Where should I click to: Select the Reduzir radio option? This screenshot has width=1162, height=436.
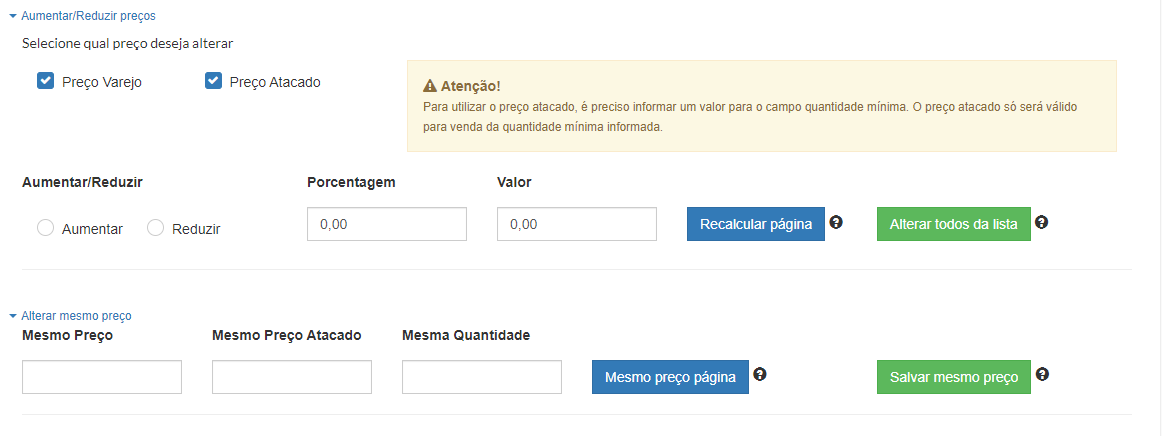(156, 228)
